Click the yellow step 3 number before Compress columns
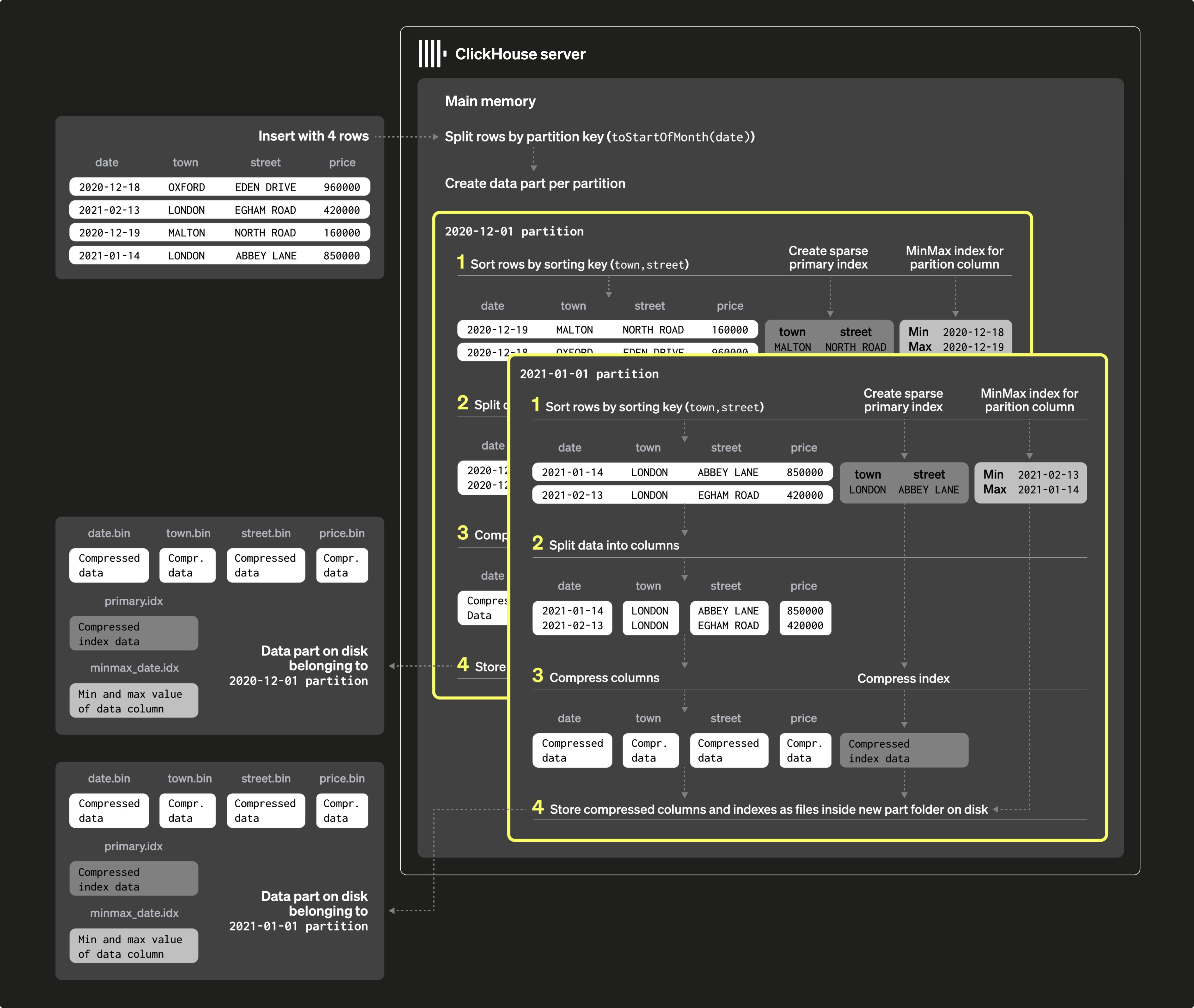The width and height of the screenshot is (1194, 1008). 537,675
